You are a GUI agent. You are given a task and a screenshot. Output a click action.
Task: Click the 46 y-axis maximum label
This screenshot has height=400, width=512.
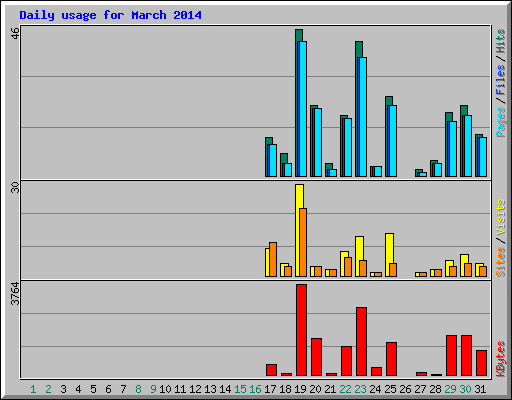coord(15,33)
